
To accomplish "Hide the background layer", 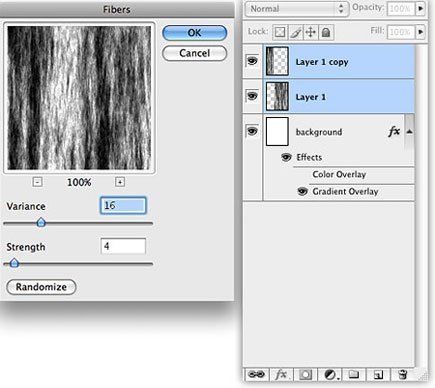I will point(252,131).
